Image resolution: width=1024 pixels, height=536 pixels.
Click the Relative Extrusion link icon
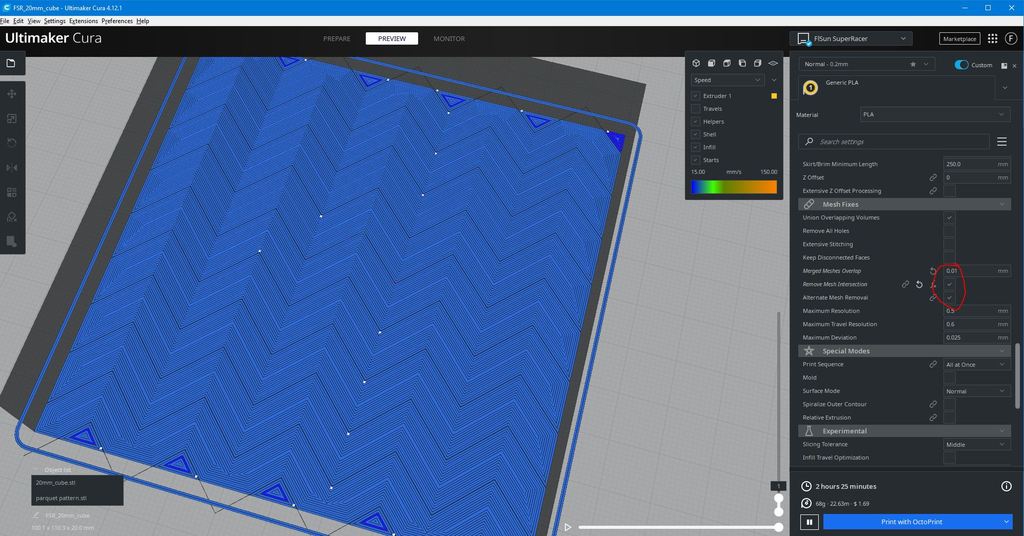coord(933,418)
